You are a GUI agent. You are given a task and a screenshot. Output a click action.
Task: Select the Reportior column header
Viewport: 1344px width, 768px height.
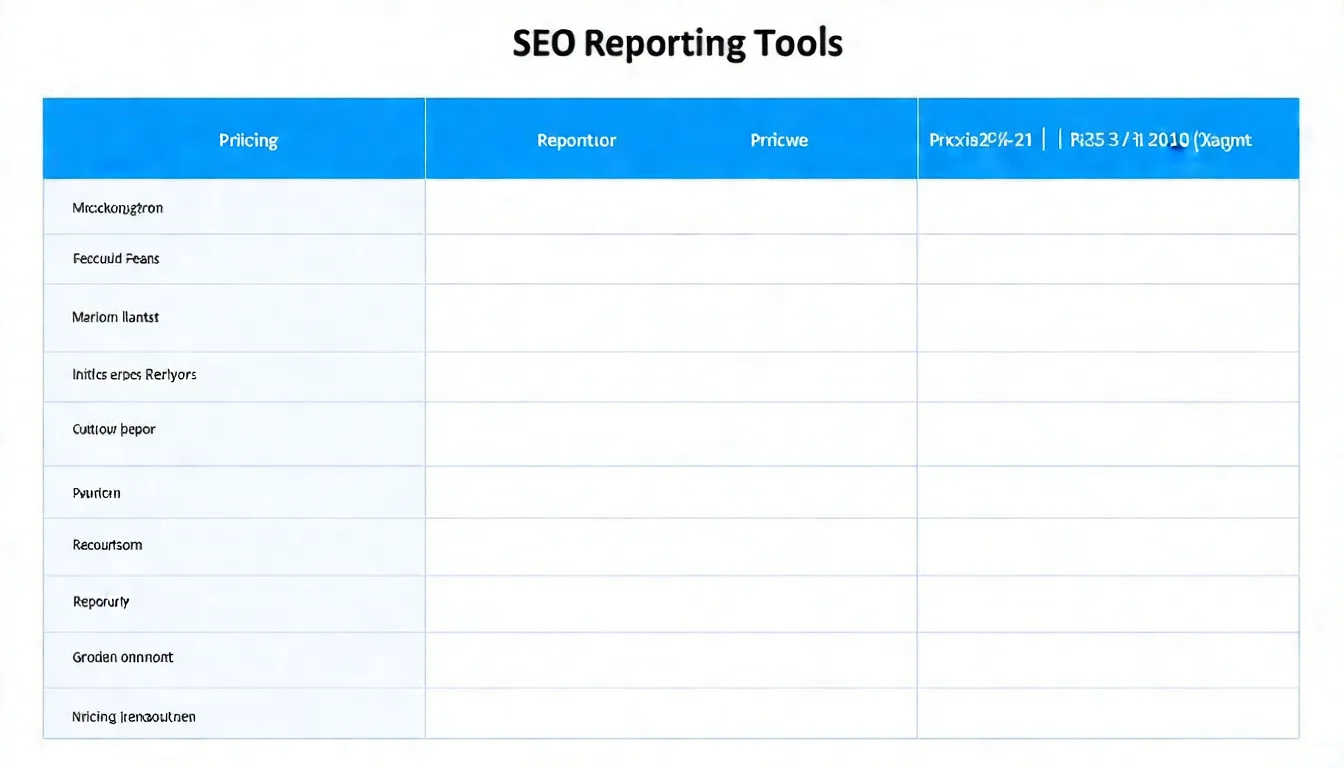click(x=575, y=139)
